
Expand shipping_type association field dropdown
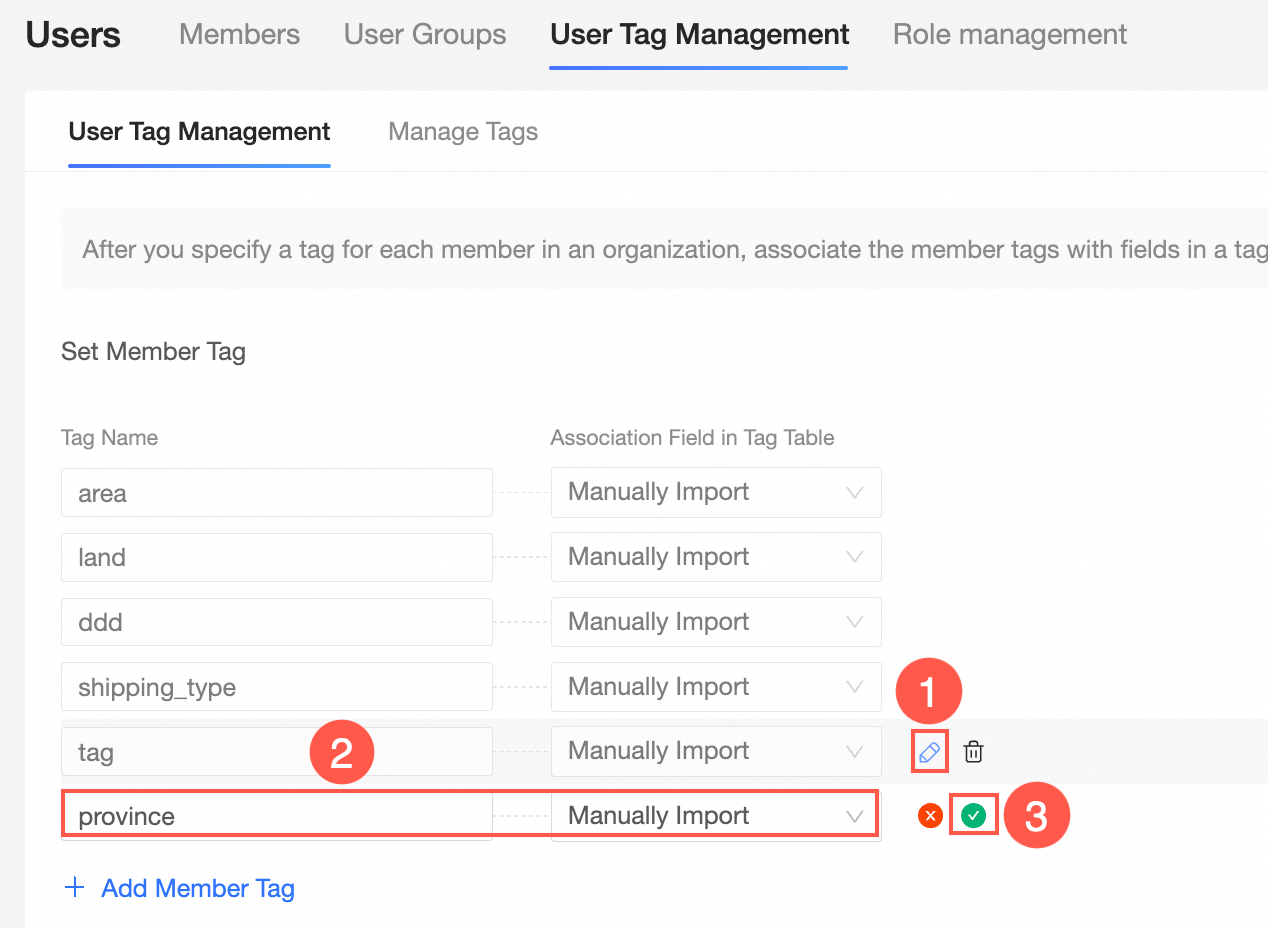[x=716, y=687]
